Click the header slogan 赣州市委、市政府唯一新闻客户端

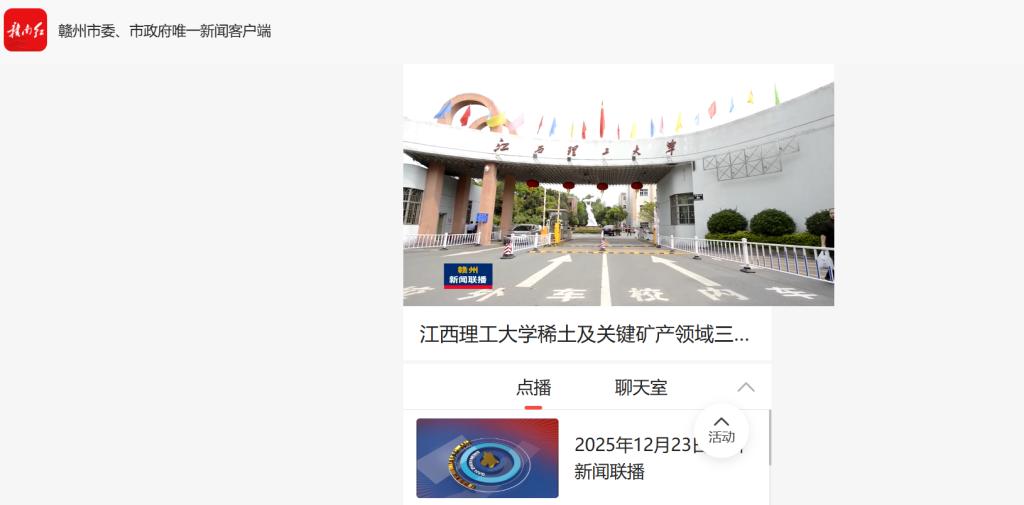(164, 31)
